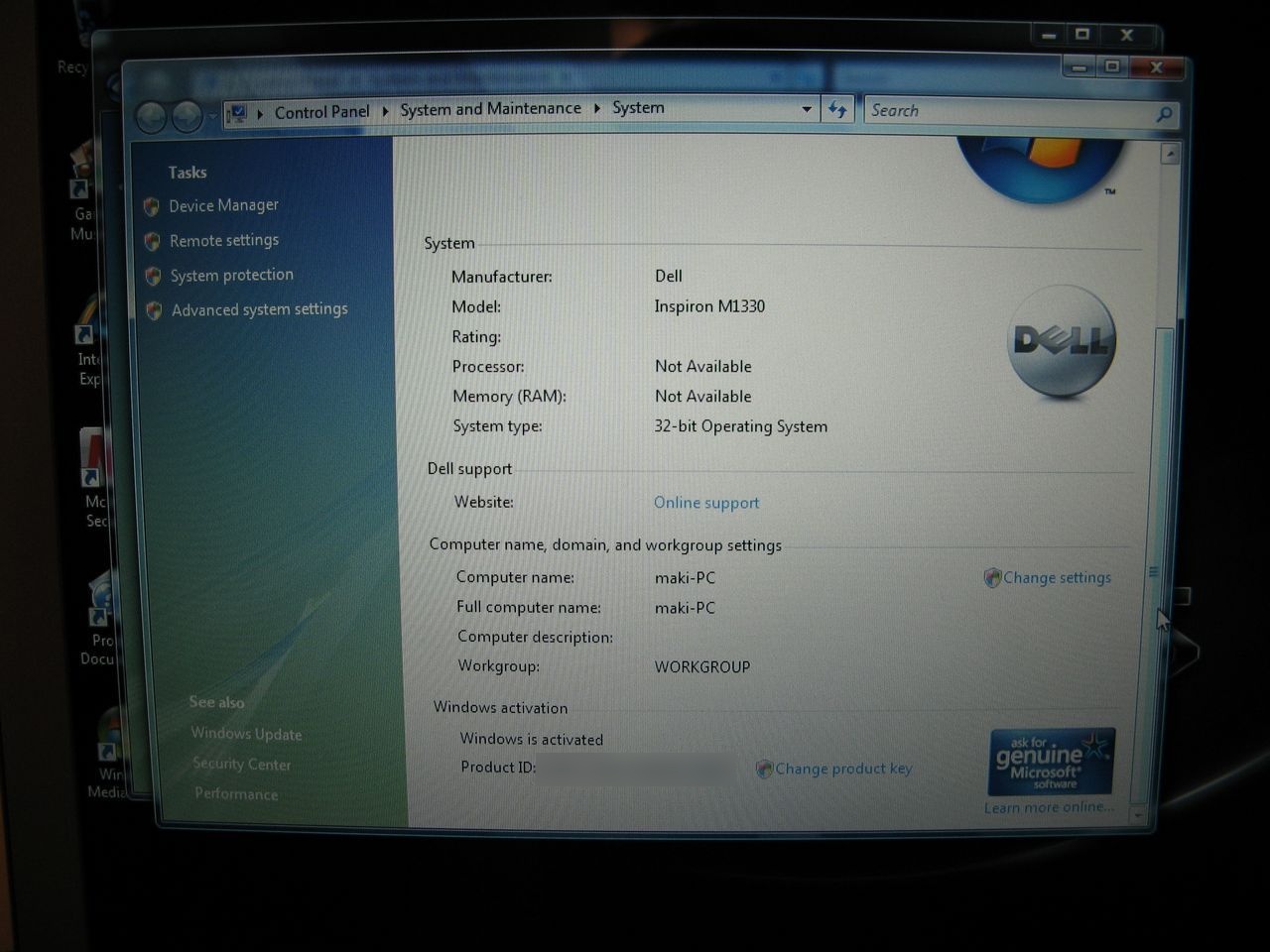Maximize the background window behind System
The height and width of the screenshot is (952, 1270).
point(1082,35)
